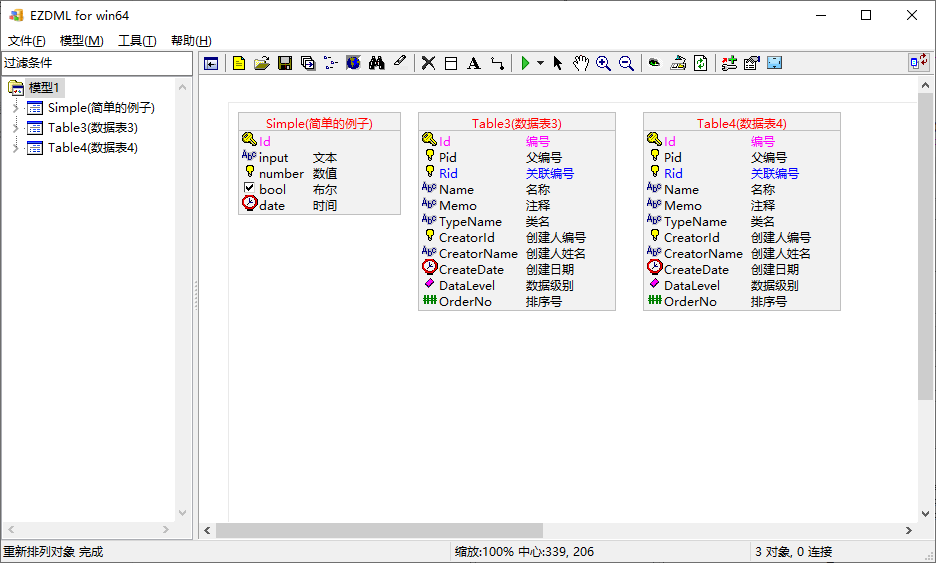Expand the Simple(简单的例子) tree node

coord(16,107)
